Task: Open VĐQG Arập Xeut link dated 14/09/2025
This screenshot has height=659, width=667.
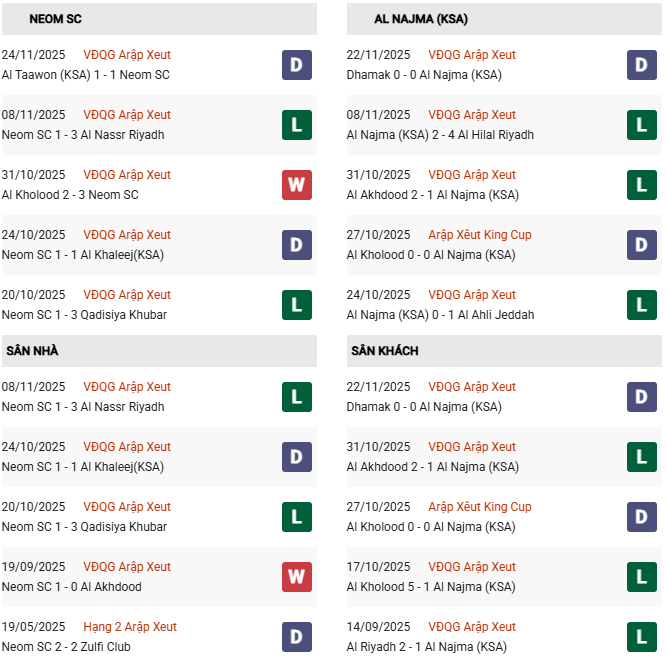Action: pos(472,627)
